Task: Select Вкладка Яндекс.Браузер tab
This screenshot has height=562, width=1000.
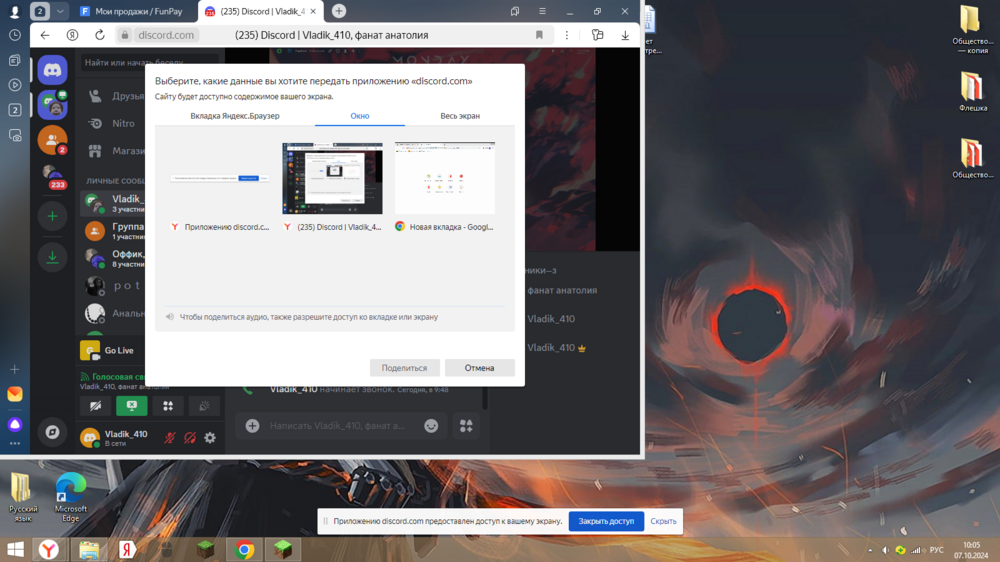Action: pyautogui.click(x=235, y=116)
